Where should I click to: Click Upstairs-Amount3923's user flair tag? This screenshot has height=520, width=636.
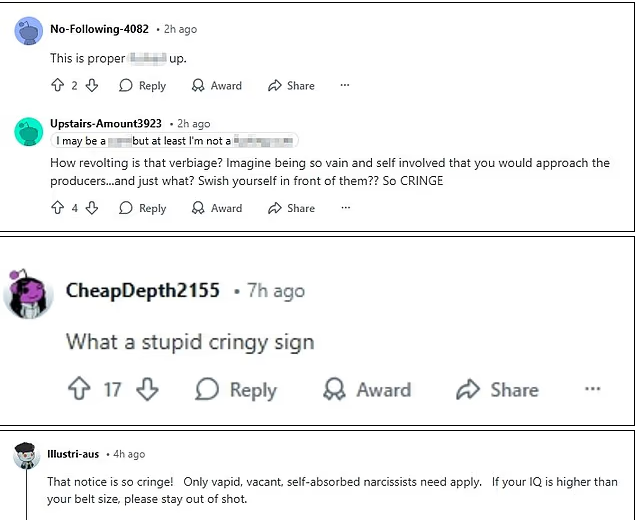point(174,141)
